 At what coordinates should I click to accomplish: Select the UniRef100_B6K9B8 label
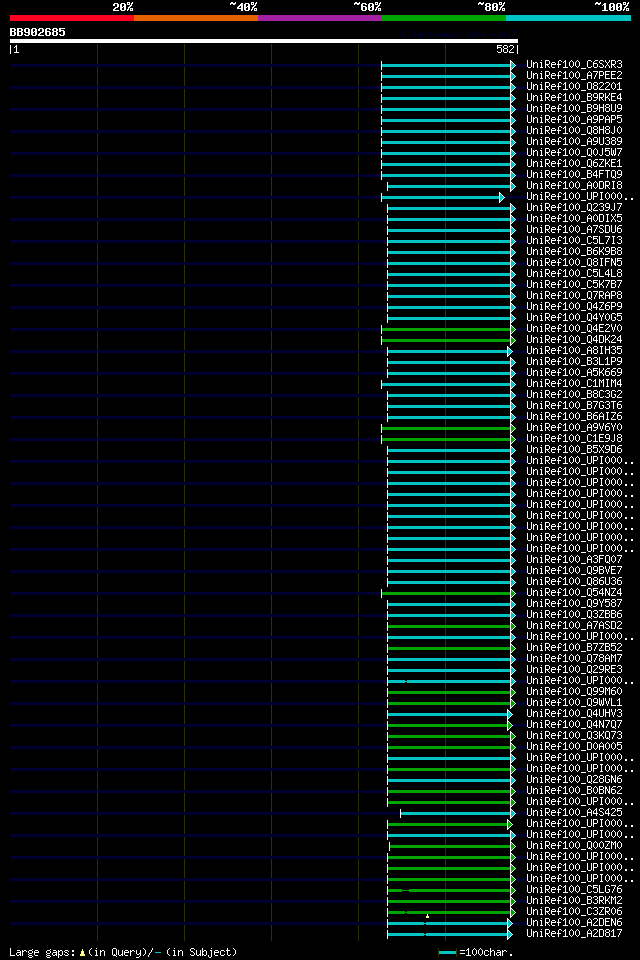(x=574, y=252)
